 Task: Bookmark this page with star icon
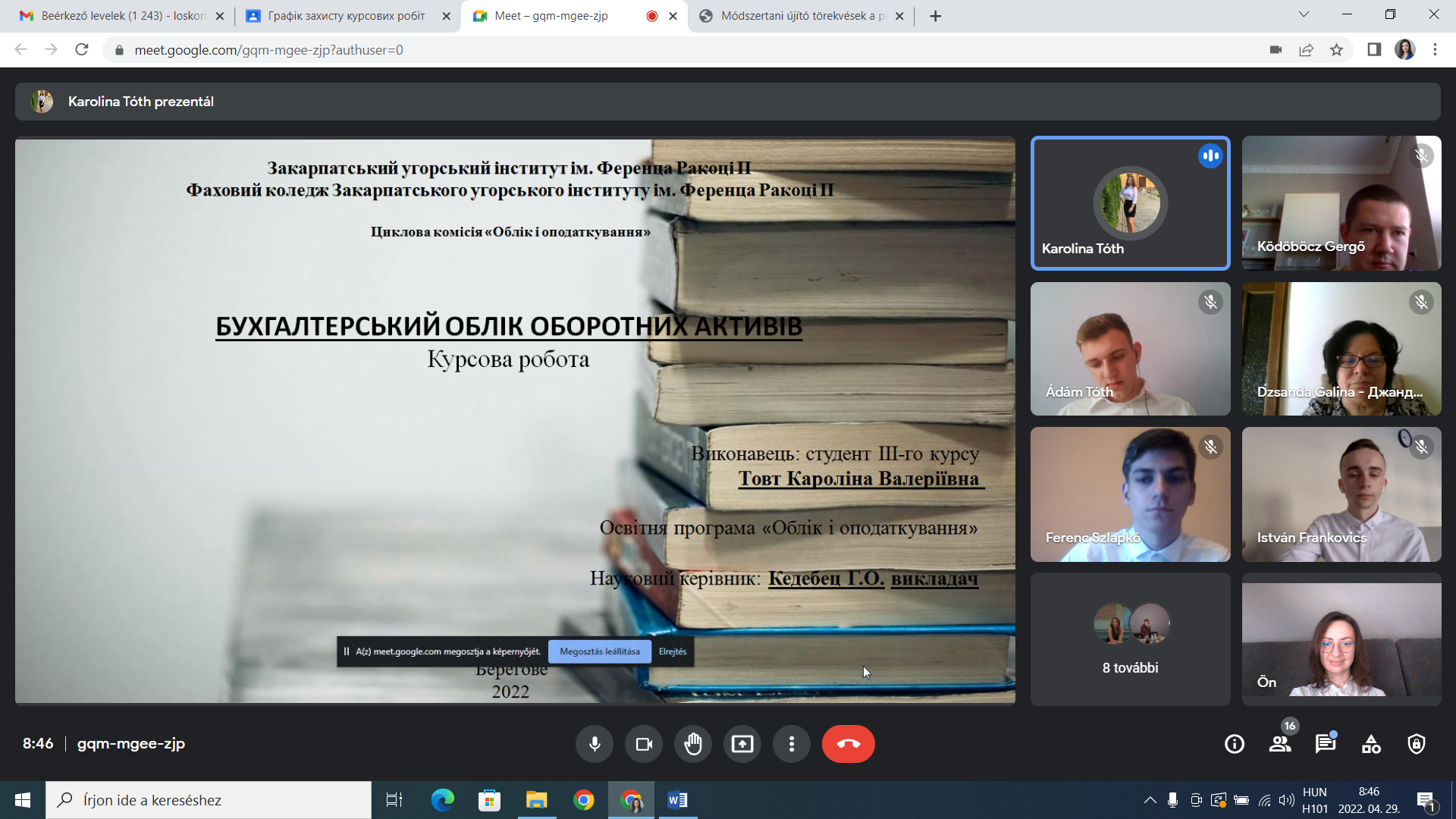click(x=1336, y=50)
